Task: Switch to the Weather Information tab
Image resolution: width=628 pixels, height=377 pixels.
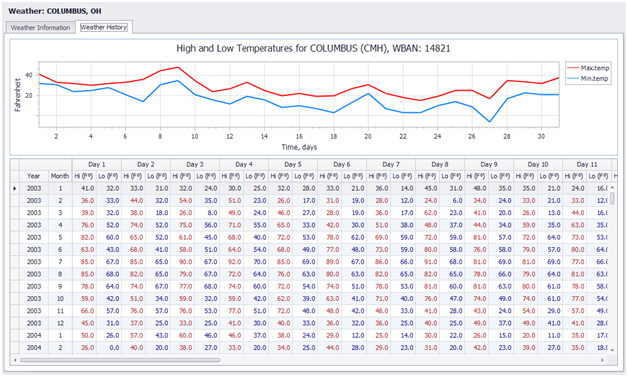Action: pos(40,28)
